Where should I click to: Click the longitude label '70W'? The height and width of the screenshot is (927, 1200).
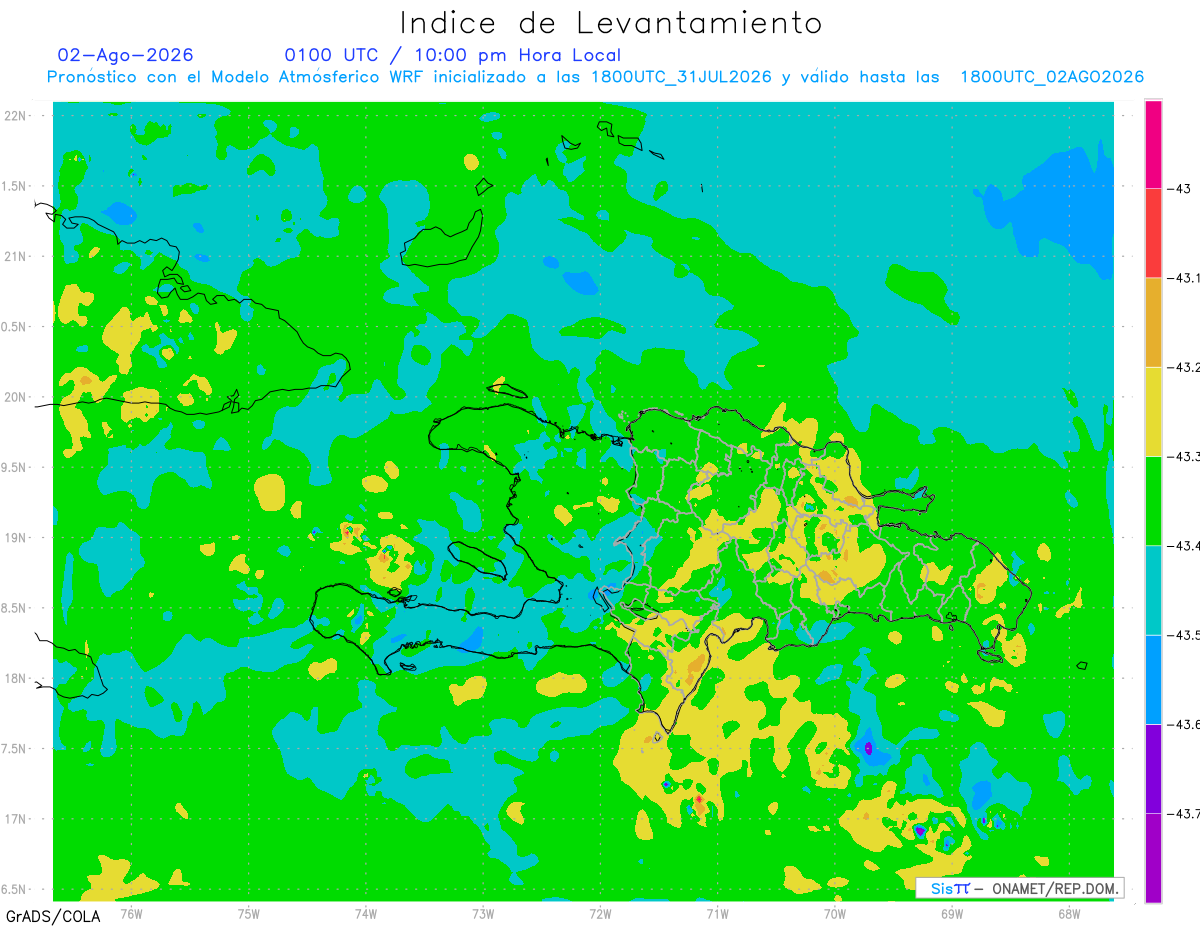click(x=835, y=914)
